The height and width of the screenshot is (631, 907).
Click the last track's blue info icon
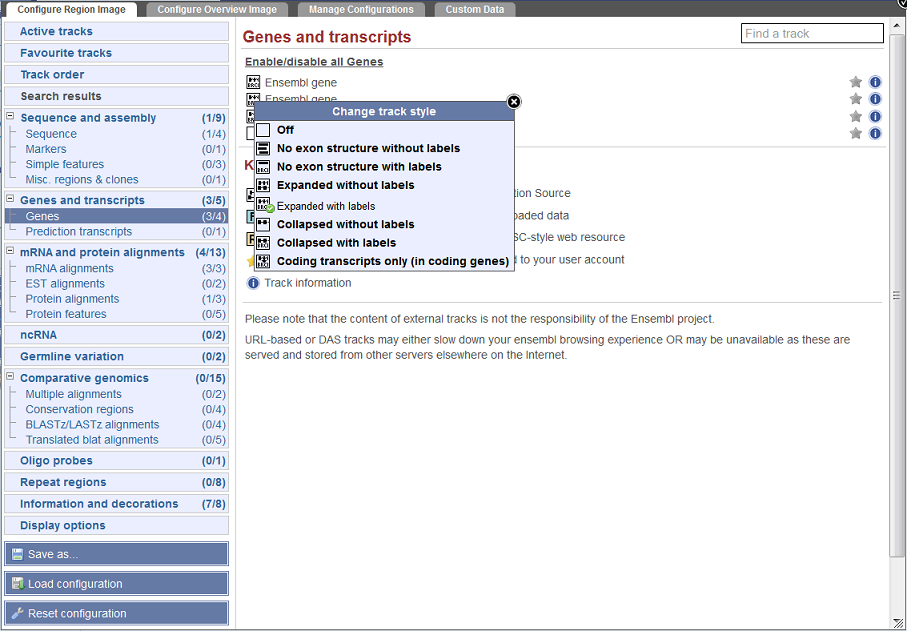pyautogui.click(x=875, y=133)
